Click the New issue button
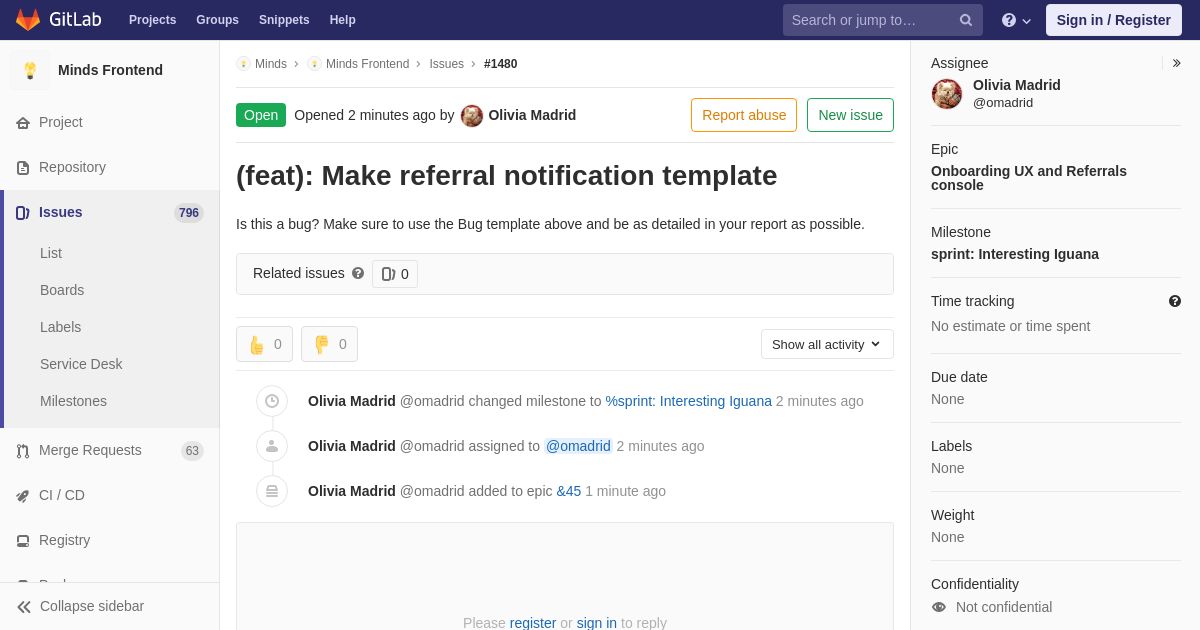This screenshot has width=1200, height=630. click(850, 115)
